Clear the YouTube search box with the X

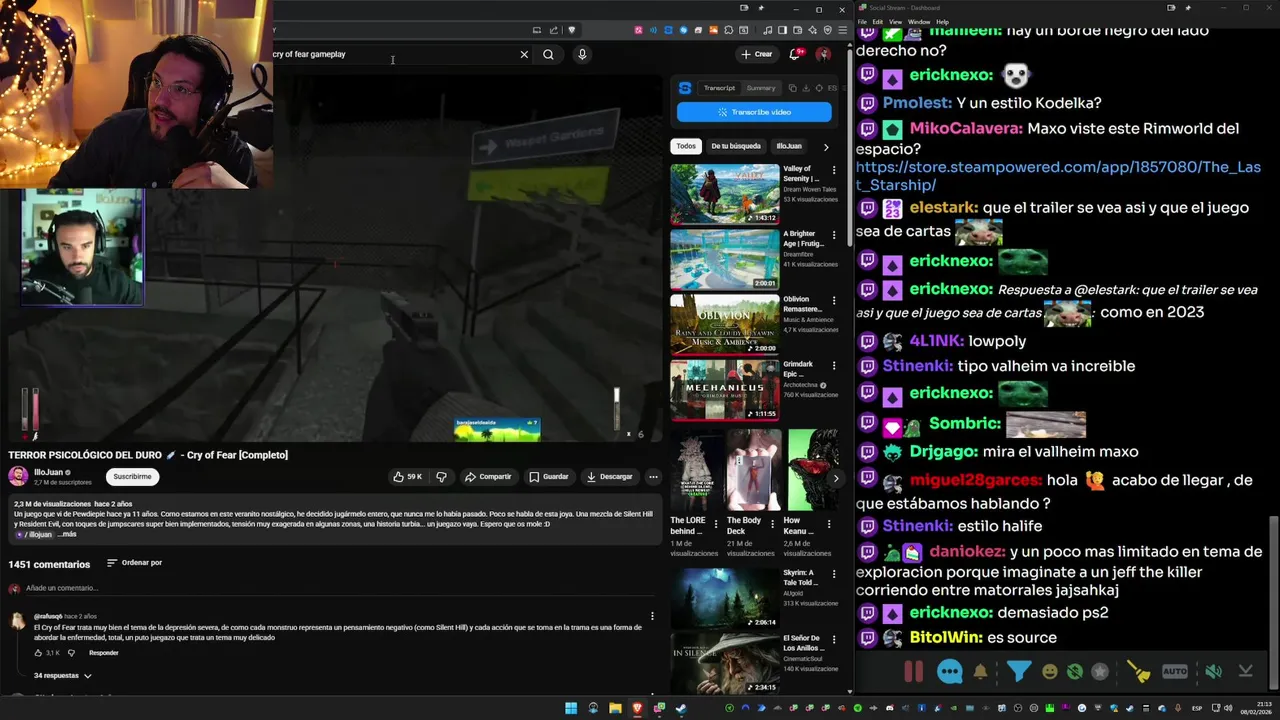(524, 54)
